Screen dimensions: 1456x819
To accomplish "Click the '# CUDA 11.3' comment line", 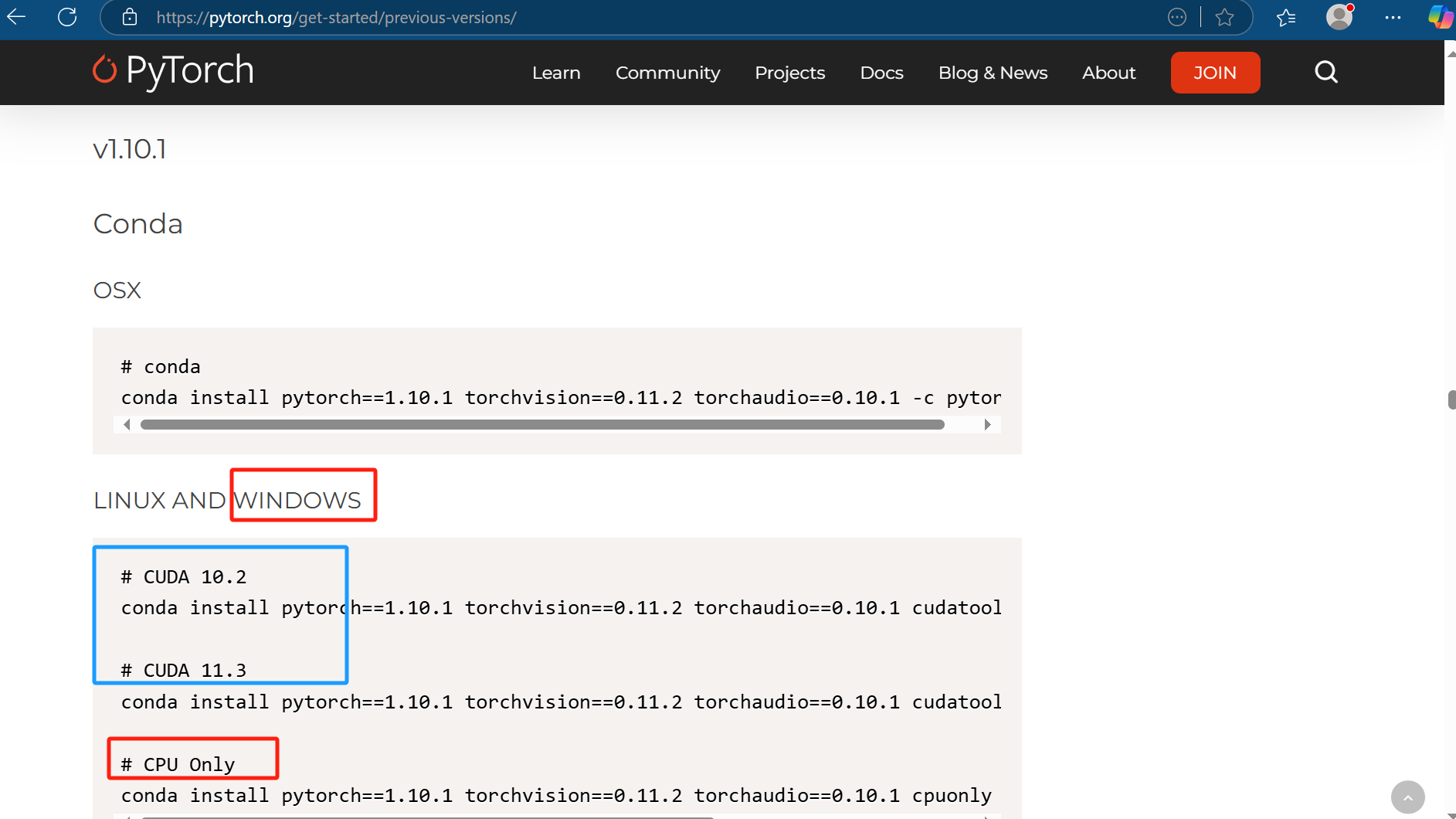I will tap(184, 671).
